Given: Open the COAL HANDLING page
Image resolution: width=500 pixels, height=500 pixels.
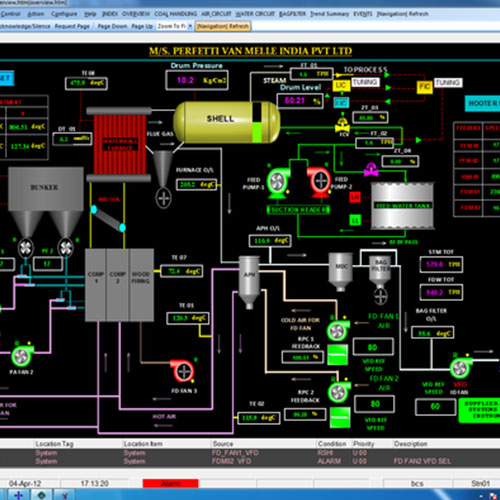Looking at the screenshot, I should (x=176, y=14).
